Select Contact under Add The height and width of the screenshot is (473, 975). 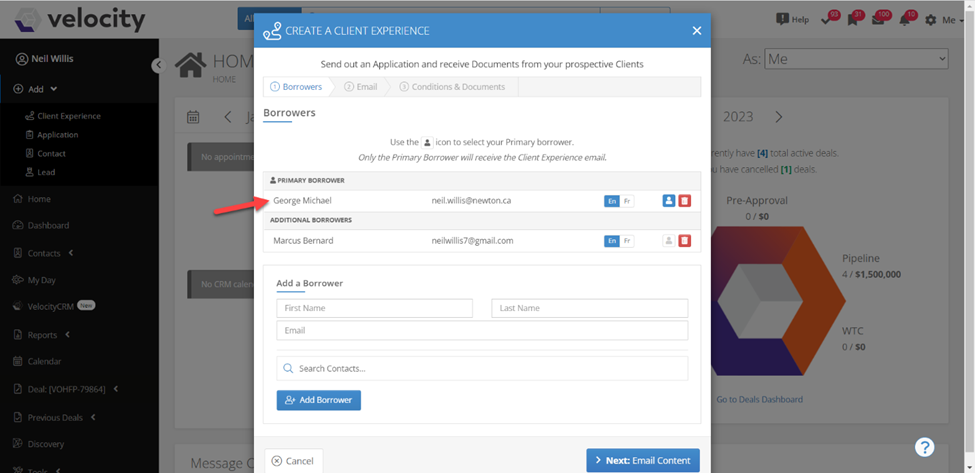tap(45, 154)
